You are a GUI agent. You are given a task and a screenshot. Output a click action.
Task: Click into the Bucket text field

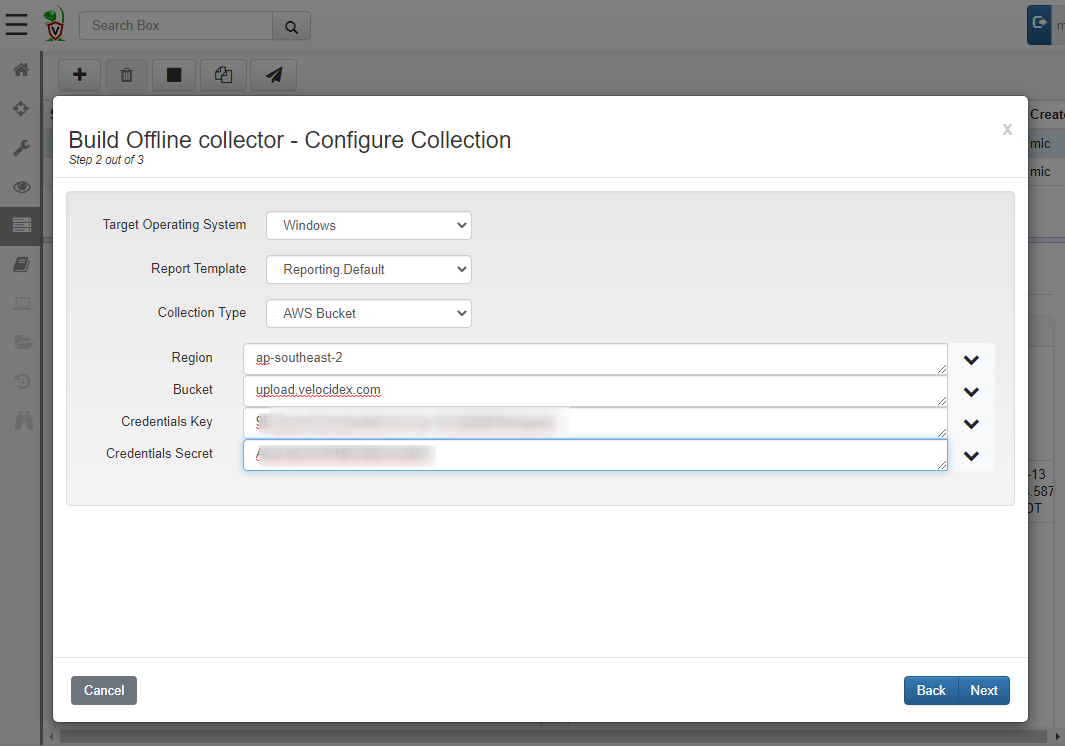(595, 390)
